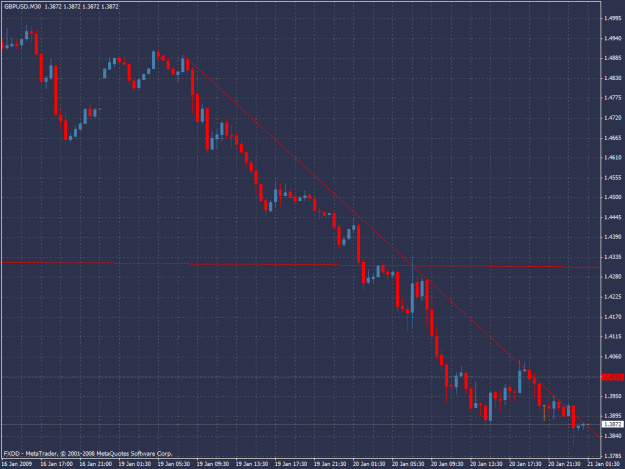Click the white 1.3872 current price tag
Viewport: 625px width, 469px height.
(x=613, y=425)
